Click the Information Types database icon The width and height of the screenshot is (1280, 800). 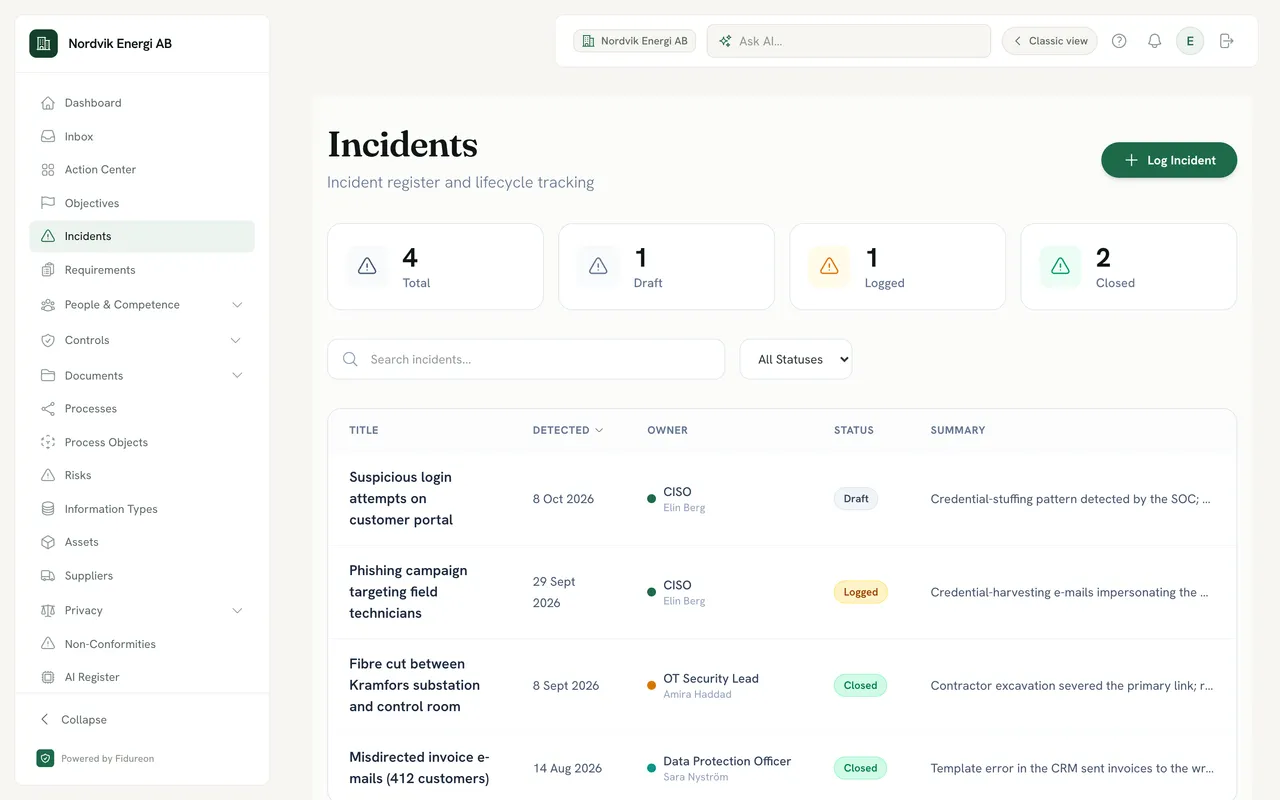click(x=47, y=509)
